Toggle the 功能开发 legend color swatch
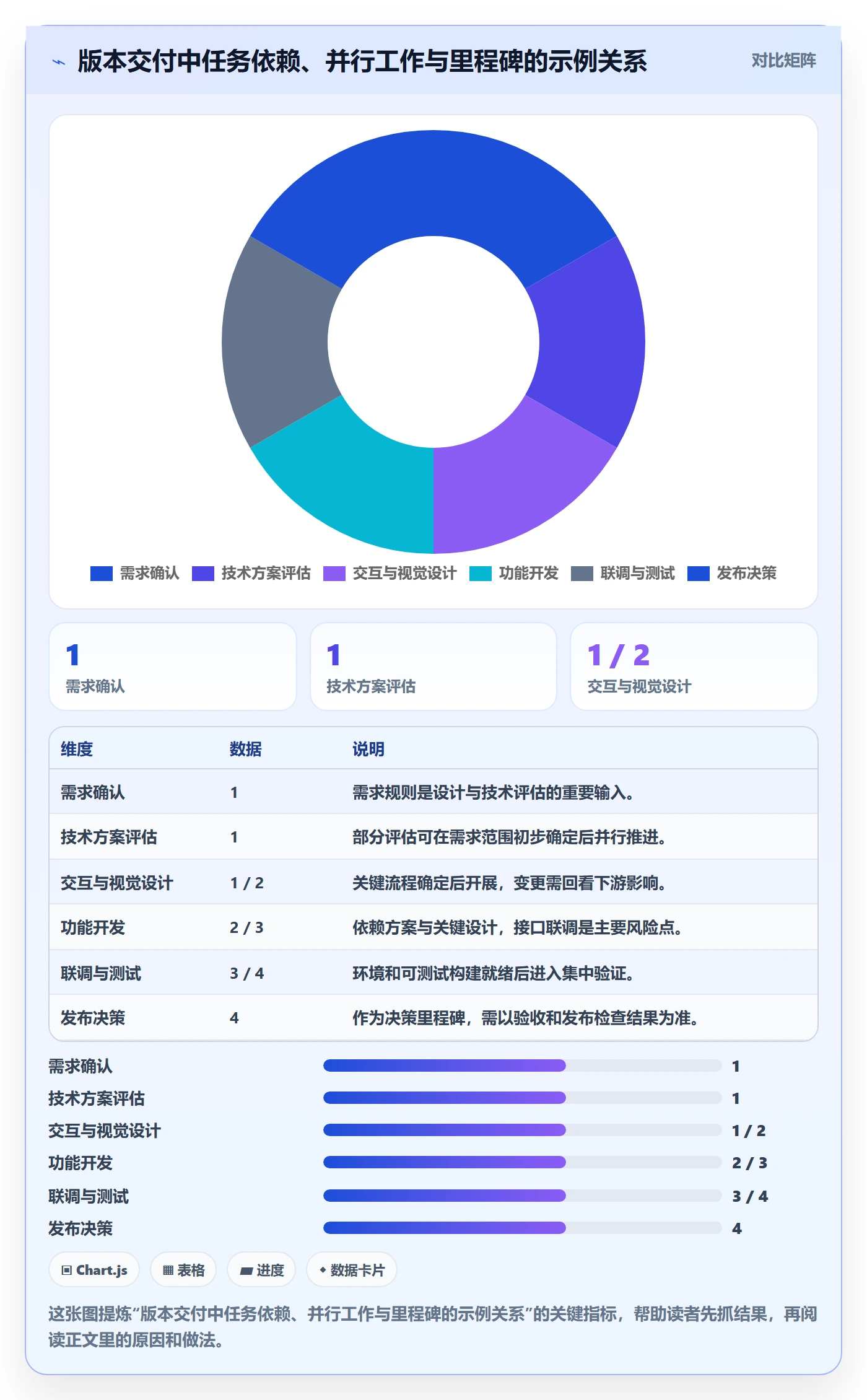This screenshot has width=867, height=1400. point(481,574)
